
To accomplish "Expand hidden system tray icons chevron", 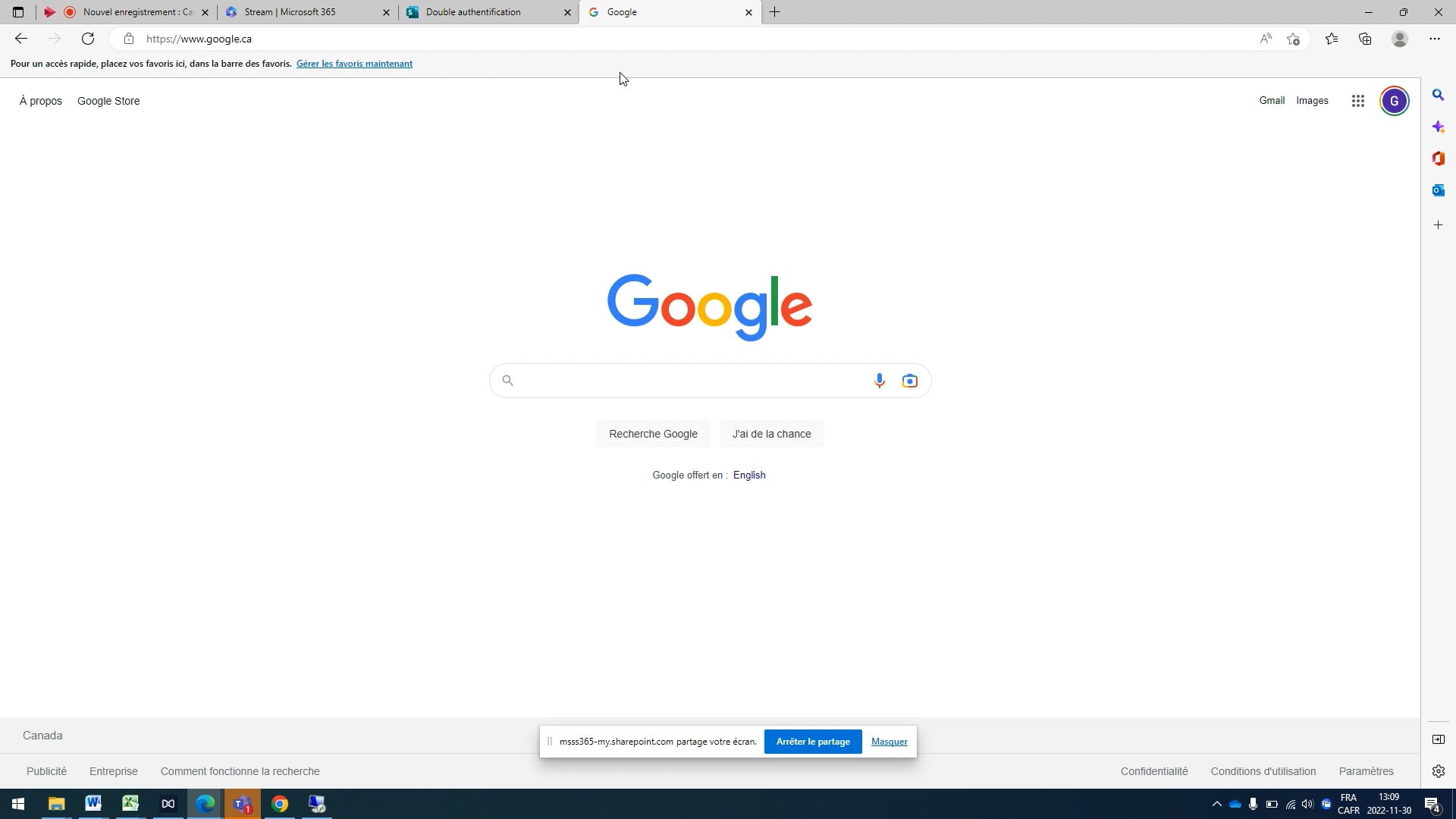I will click(x=1216, y=804).
